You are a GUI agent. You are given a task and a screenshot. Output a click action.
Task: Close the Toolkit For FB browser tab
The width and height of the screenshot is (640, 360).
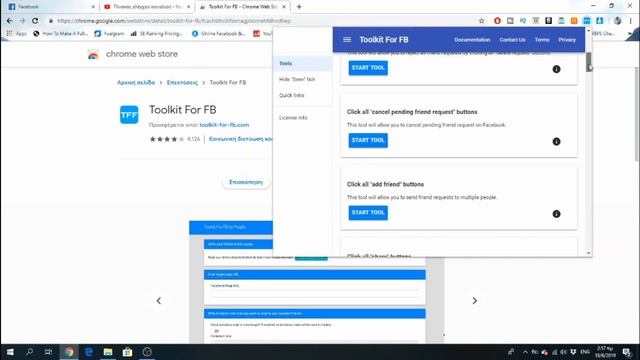click(284, 7)
